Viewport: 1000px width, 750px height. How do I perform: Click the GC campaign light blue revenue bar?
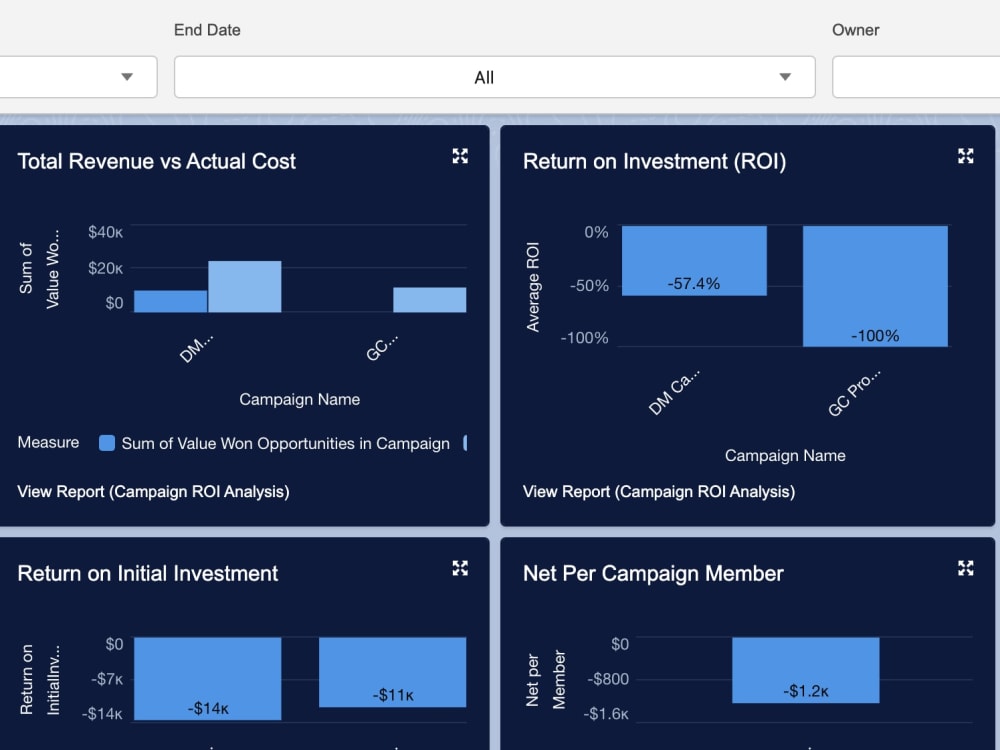pyautogui.click(x=429, y=300)
